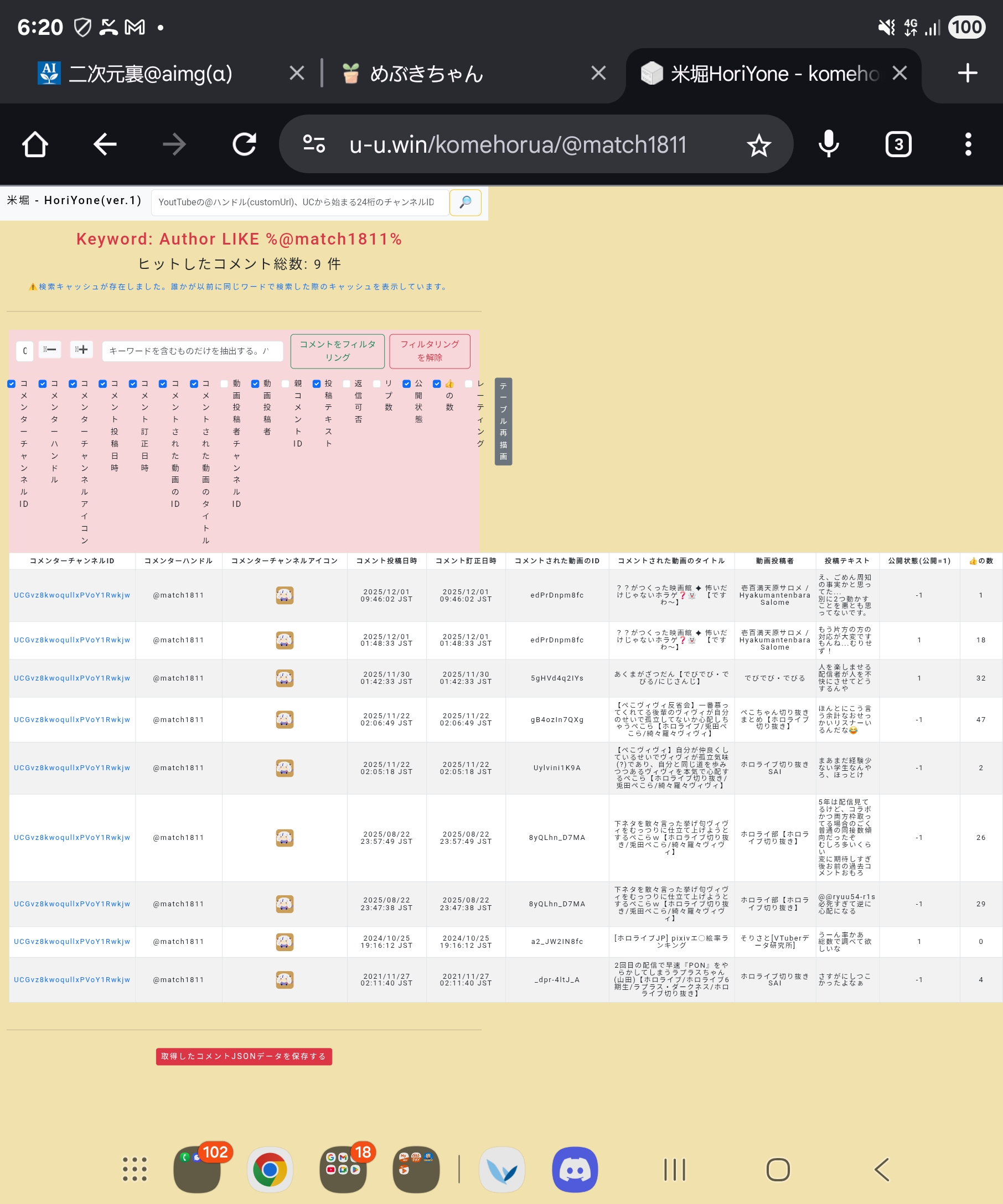
Task: Open the tab switcher showing 3
Action: pos(898,144)
